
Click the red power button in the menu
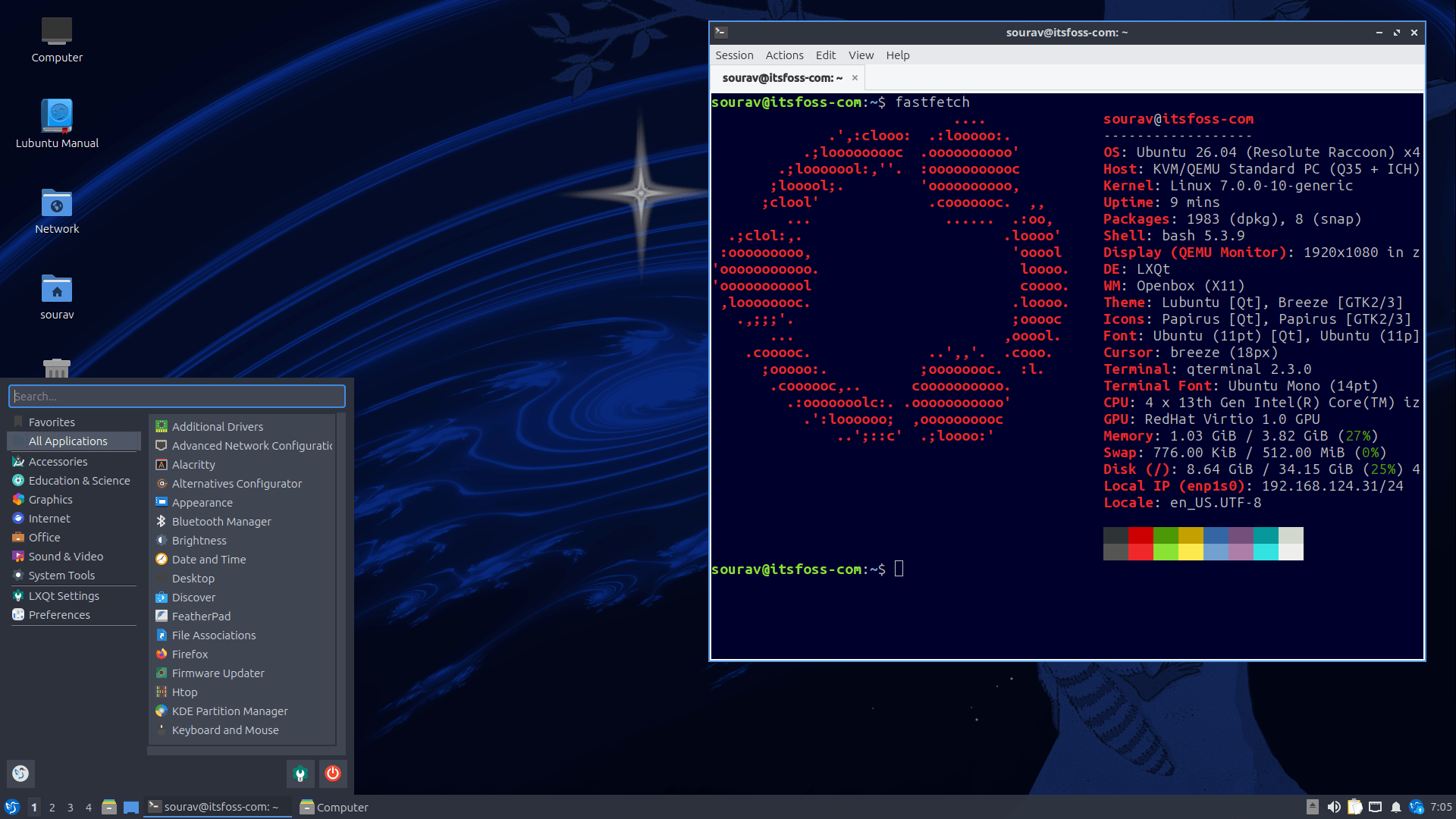tap(332, 773)
